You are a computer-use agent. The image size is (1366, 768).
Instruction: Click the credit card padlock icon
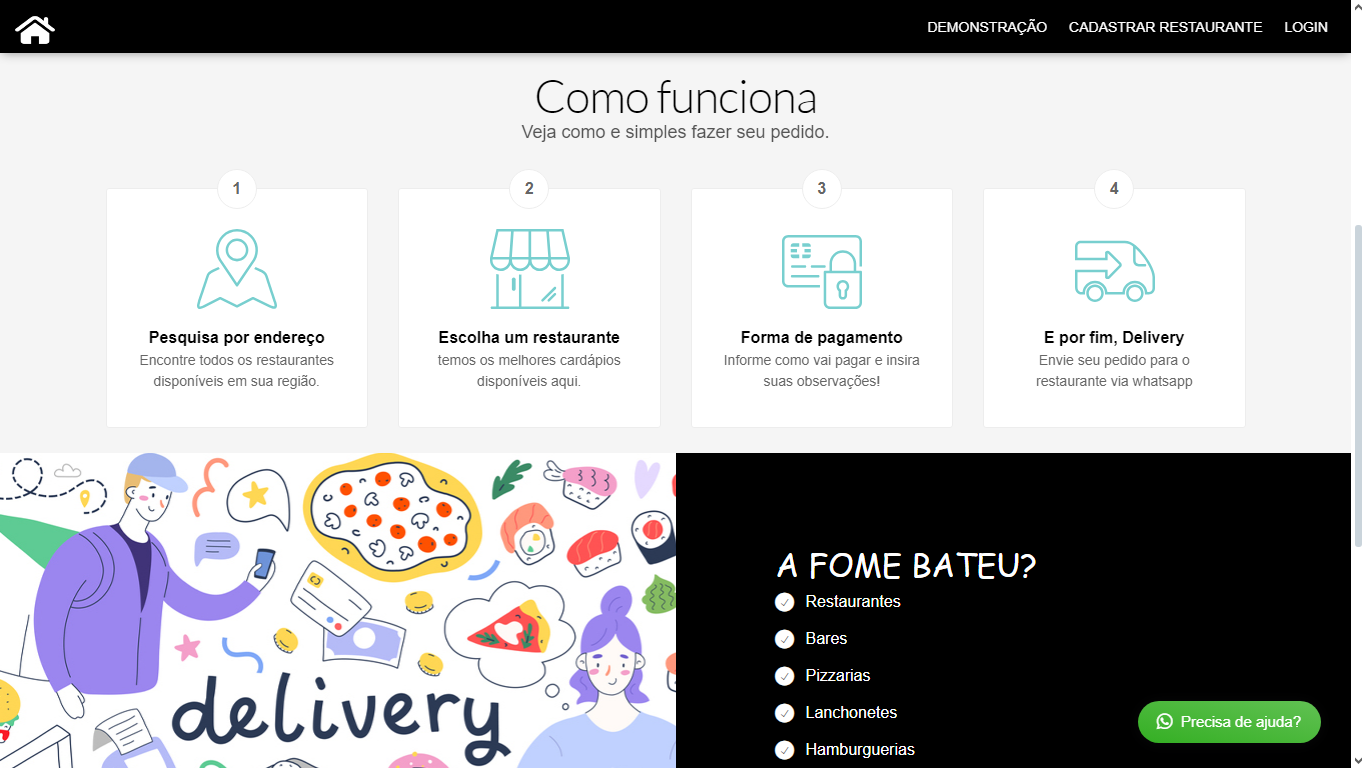pos(821,271)
